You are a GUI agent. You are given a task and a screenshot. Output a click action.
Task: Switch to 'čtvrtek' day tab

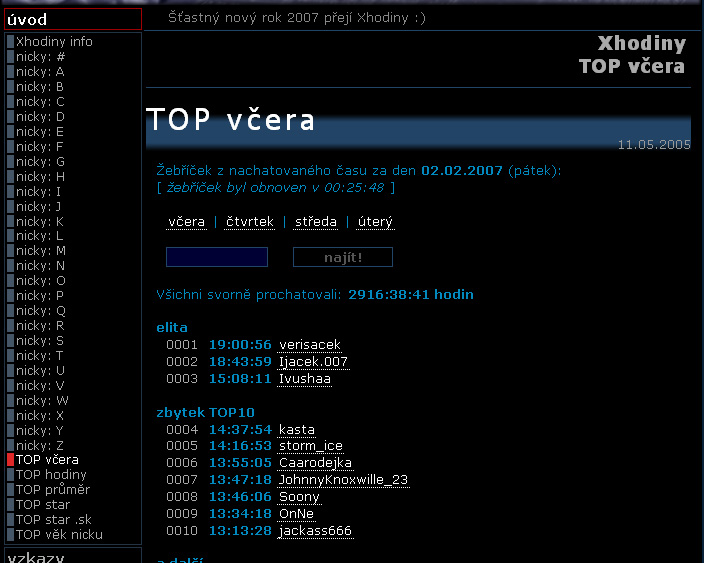[x=249, y=222]
